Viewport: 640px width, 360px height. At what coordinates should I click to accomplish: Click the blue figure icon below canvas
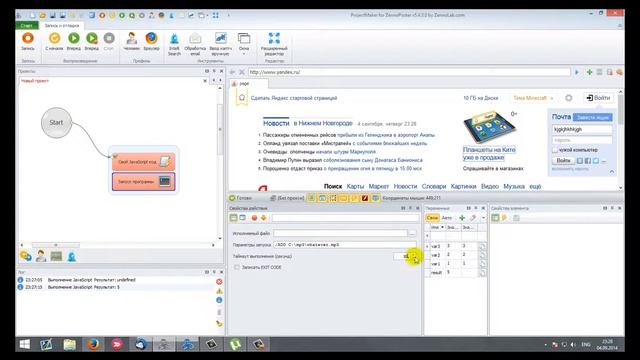point(71,256)
